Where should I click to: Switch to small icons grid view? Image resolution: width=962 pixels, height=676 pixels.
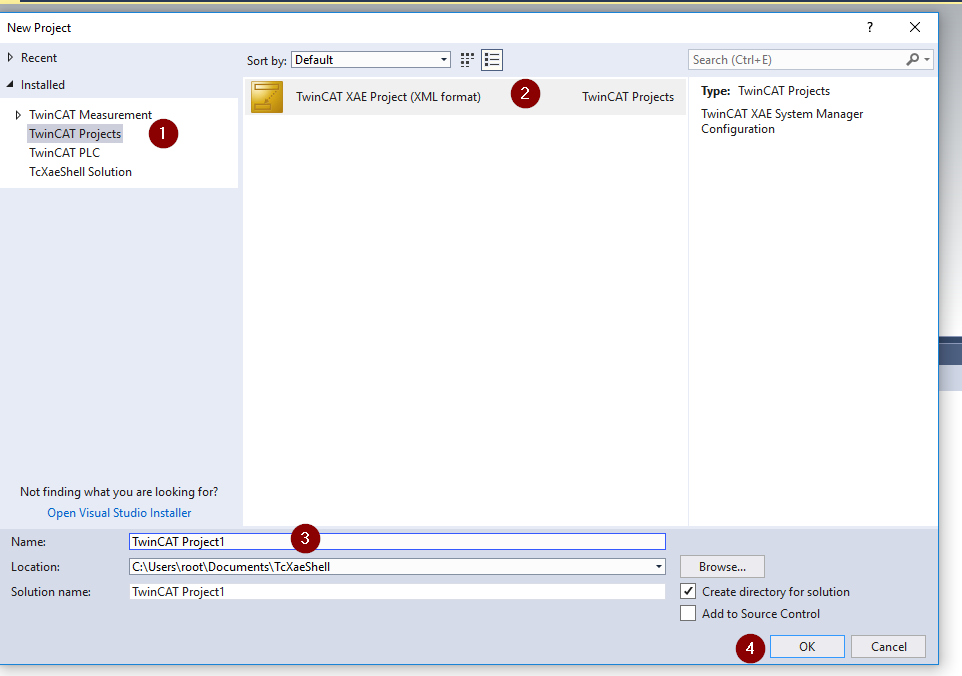click(x=467, y=60)
